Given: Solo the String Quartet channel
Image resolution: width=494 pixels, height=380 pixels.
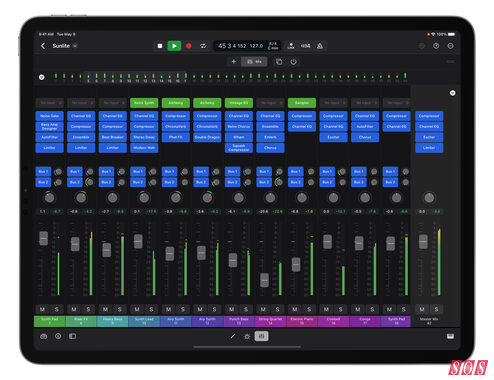Looking at the screenshot, I should pyautogui.click(x=277, y=309).
